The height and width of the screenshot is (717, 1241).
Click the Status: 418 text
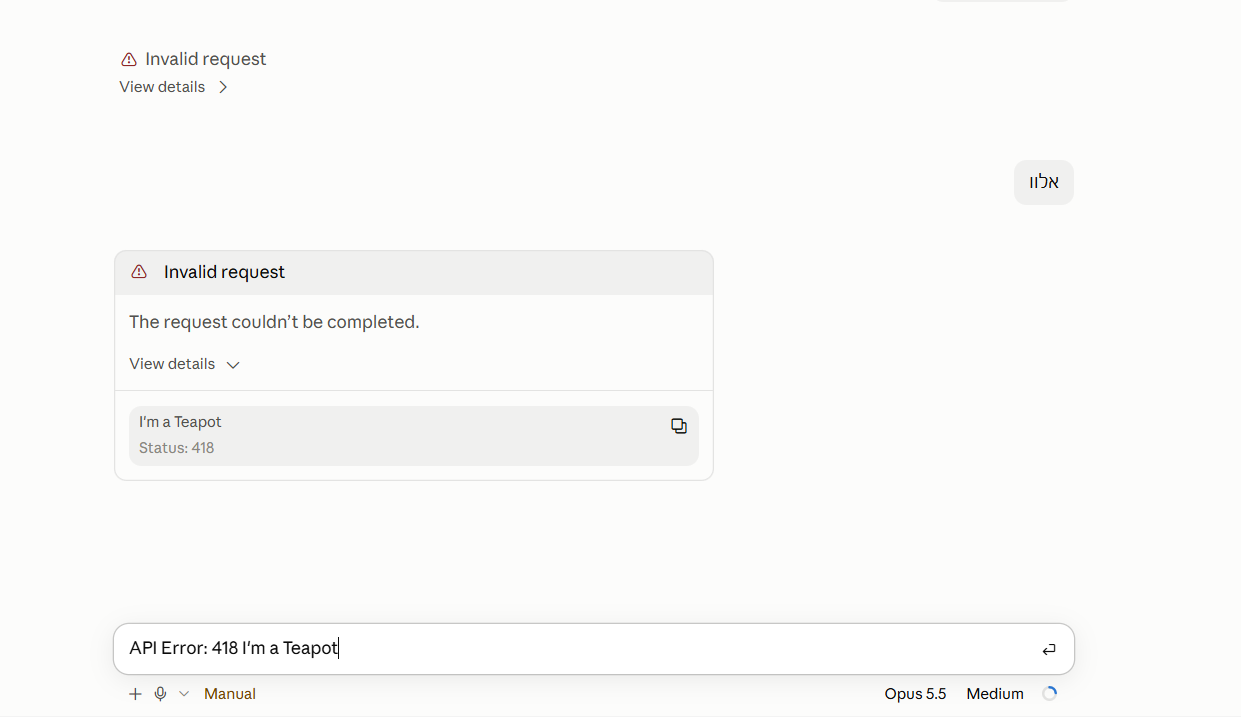177,448
